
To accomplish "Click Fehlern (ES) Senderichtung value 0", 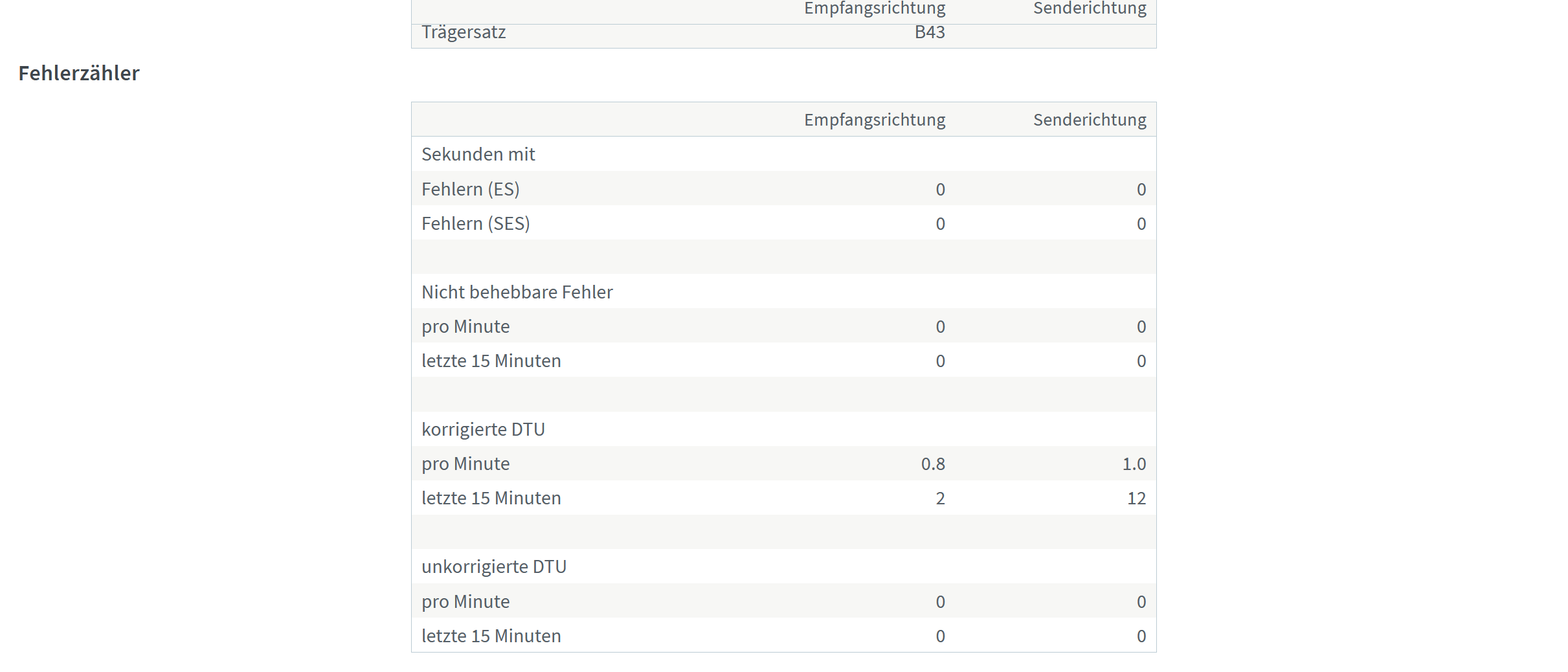I will tap(1141, 190).
